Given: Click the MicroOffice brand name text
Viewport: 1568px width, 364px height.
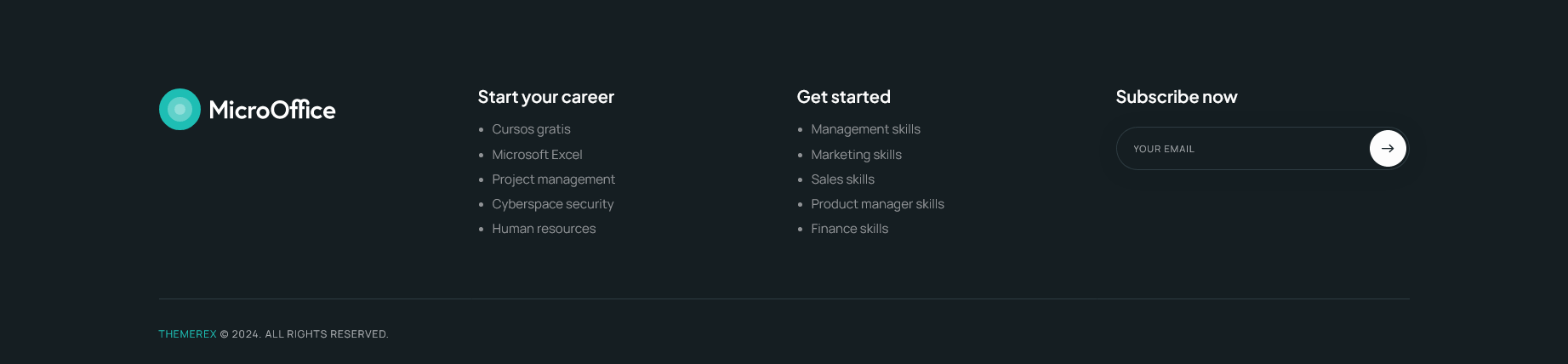Looking at the screenshot, I should pyautogui.click(x=272, y=110).
